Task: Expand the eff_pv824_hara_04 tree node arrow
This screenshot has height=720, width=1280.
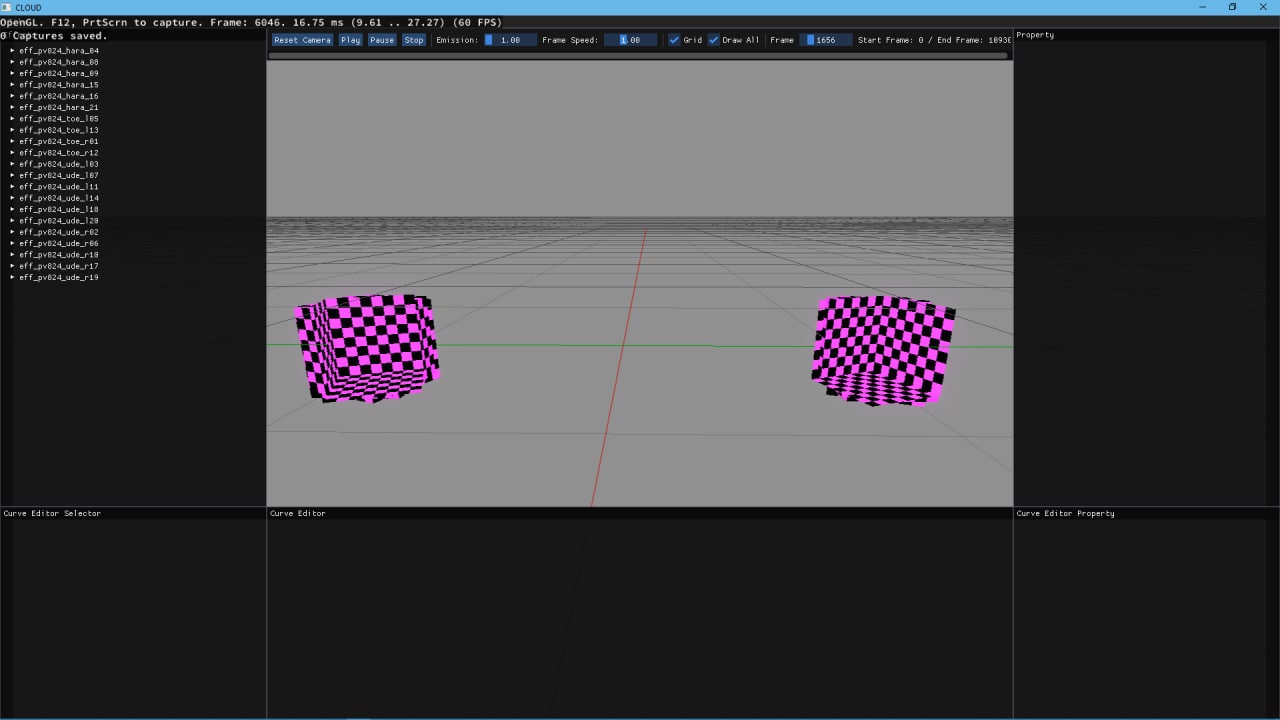Action: [x=12, y=50]
